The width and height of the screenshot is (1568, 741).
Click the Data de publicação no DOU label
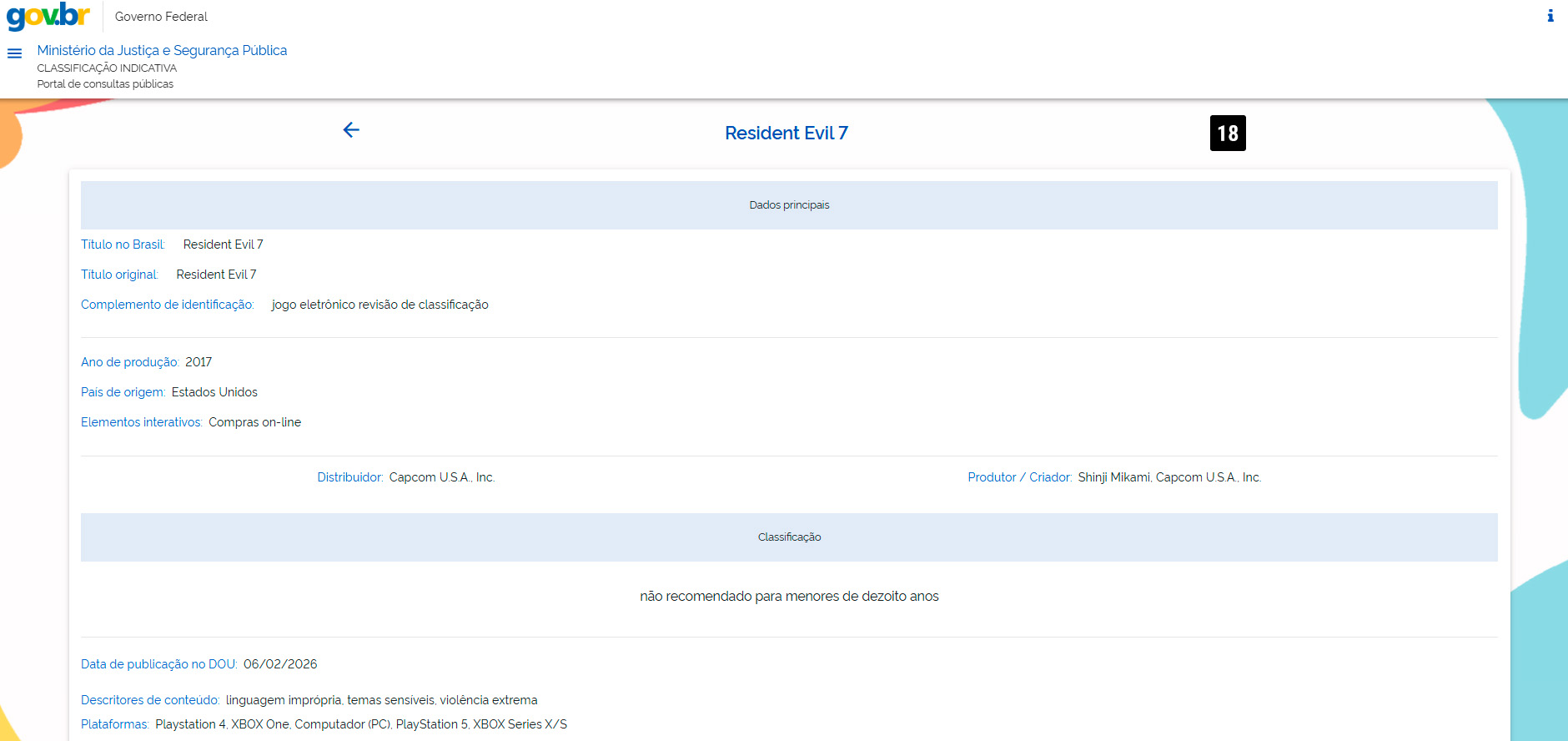(158, 664)
